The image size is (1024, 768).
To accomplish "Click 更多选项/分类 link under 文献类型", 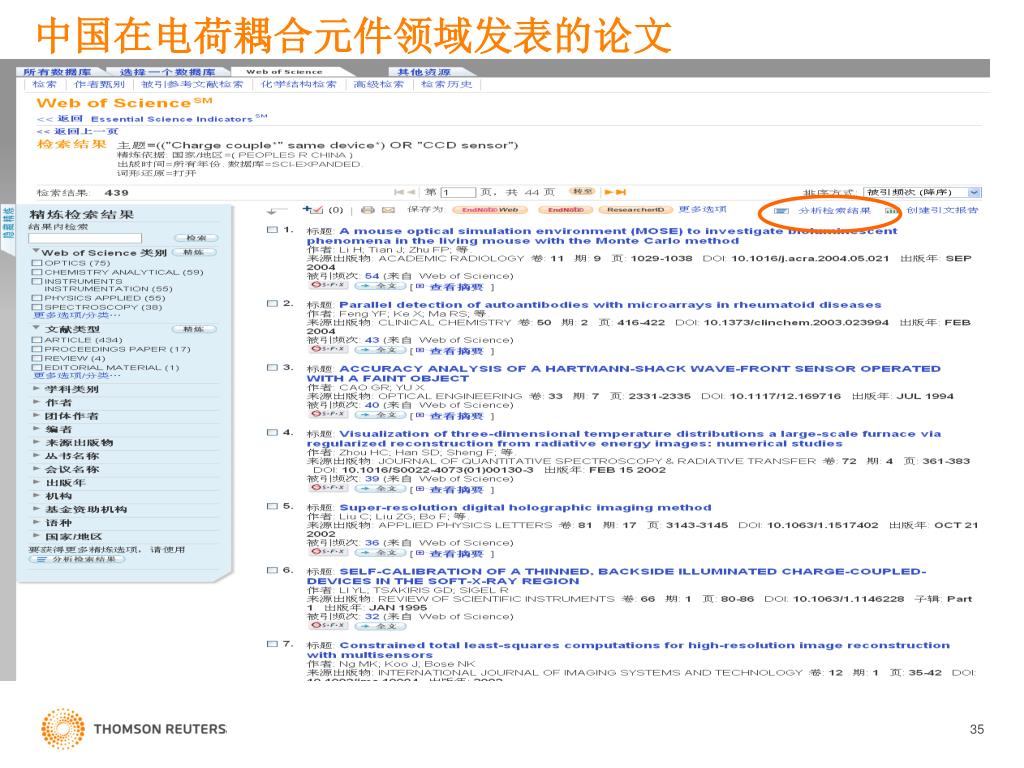I will click(77, 376).
